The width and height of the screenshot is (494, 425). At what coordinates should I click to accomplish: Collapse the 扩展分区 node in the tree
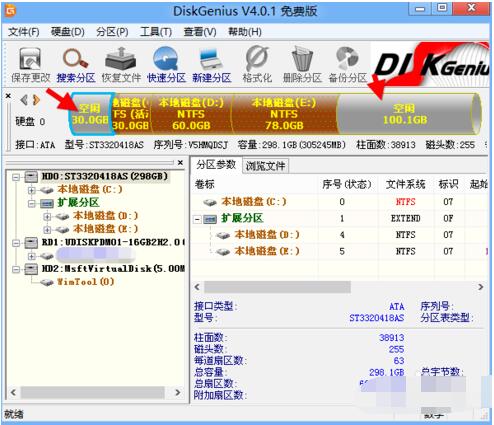click(31, 203)
